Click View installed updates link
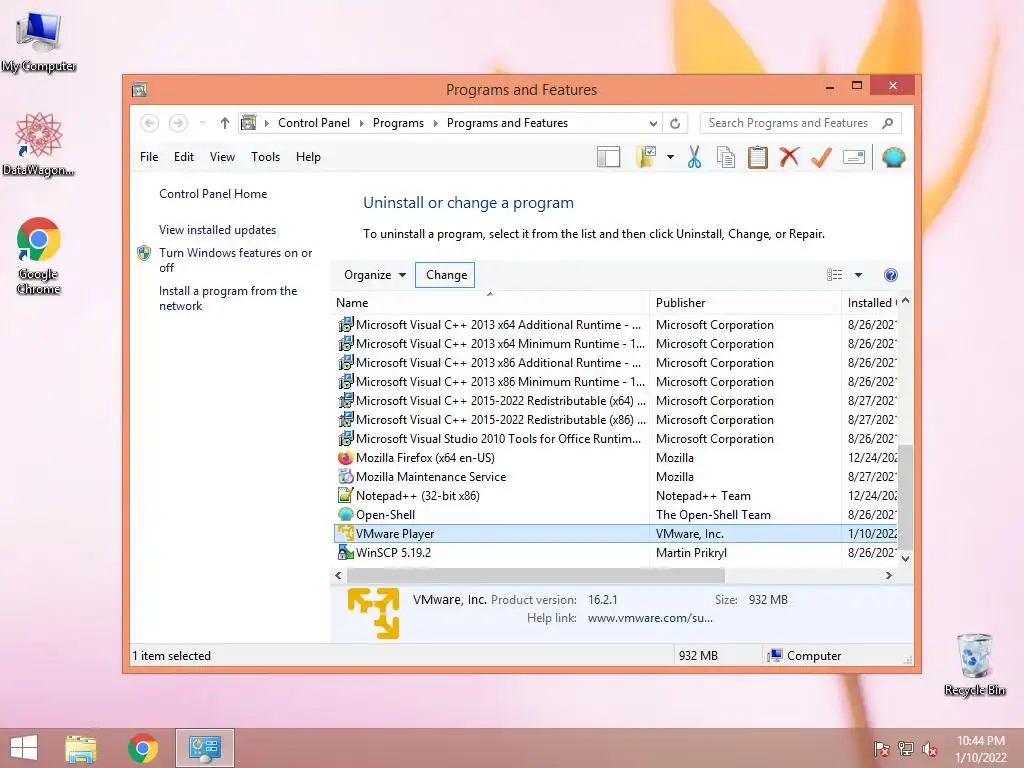Screen dimensions: 1024x768 pos(217,230)
